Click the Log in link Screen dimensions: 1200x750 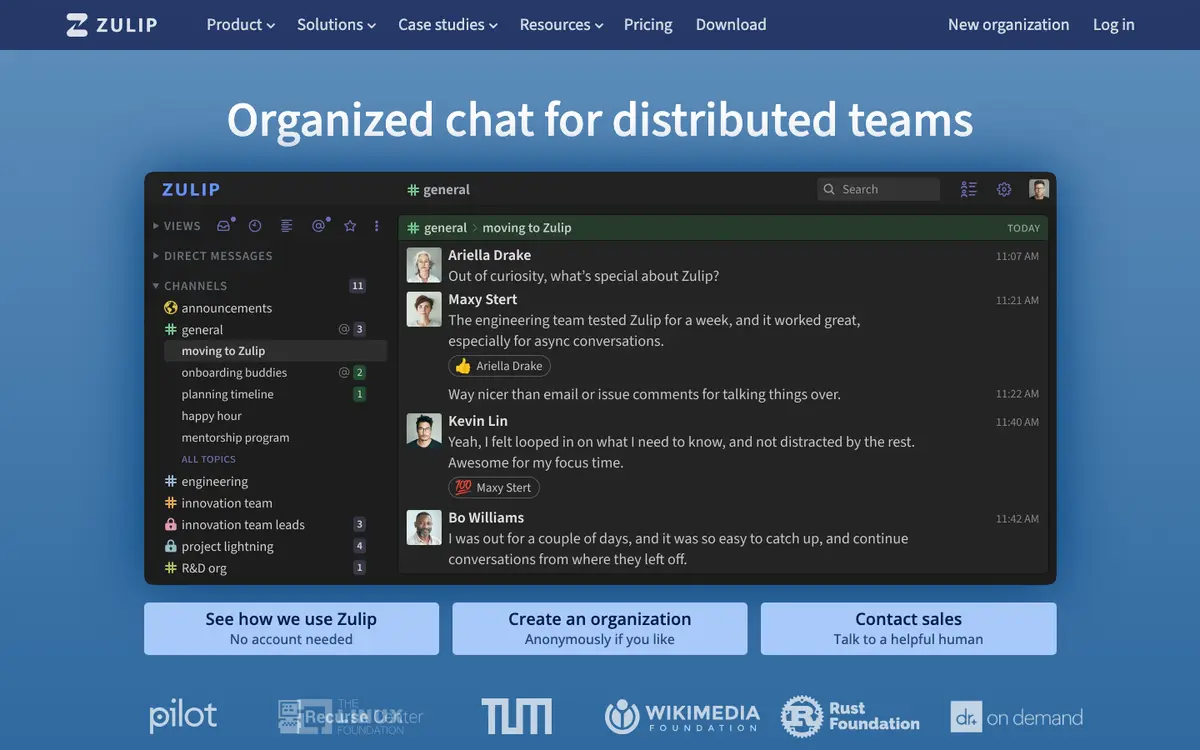point(1113,25)
